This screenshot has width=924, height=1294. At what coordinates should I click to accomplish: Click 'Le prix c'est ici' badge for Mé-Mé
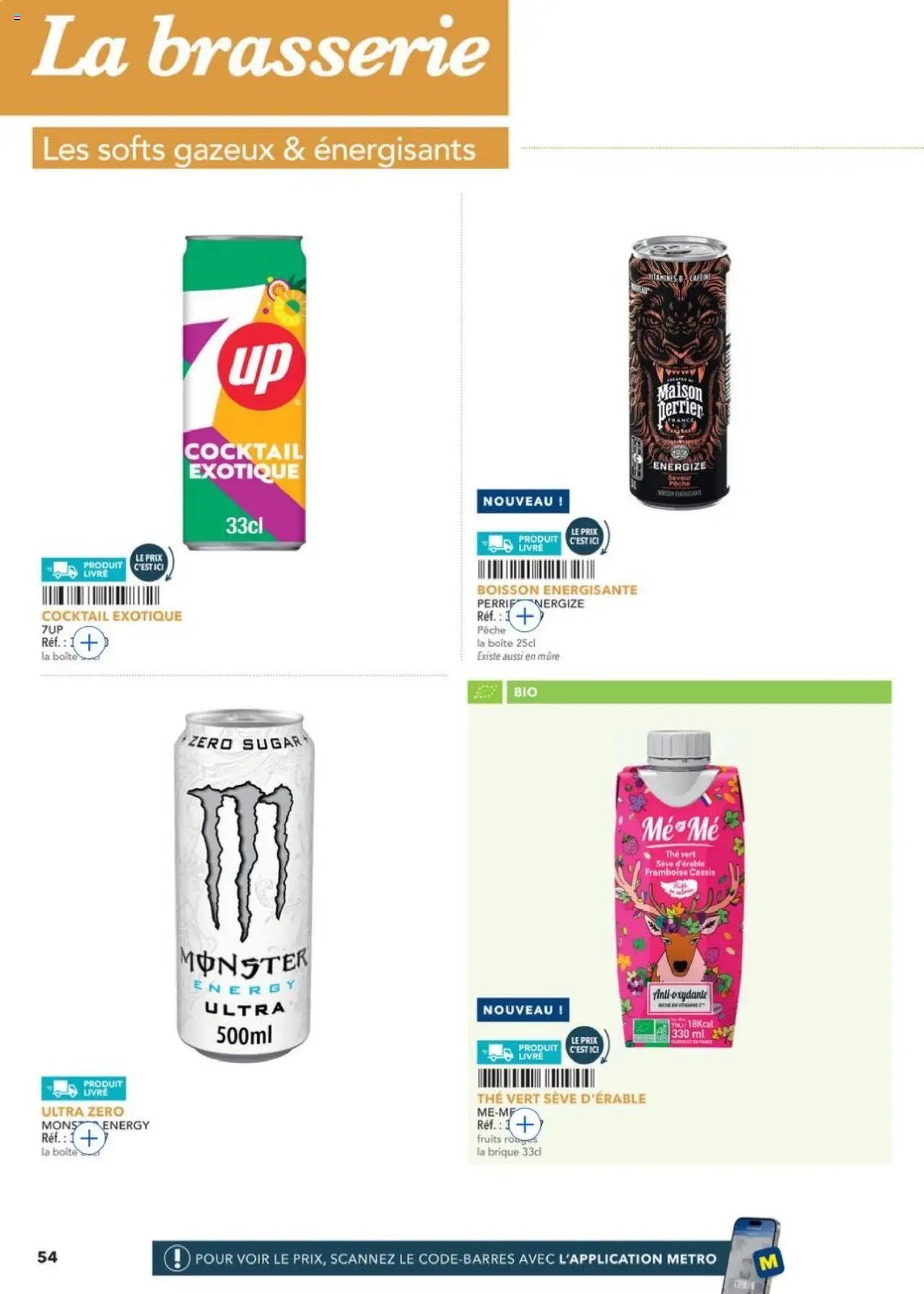(586, 1045)
